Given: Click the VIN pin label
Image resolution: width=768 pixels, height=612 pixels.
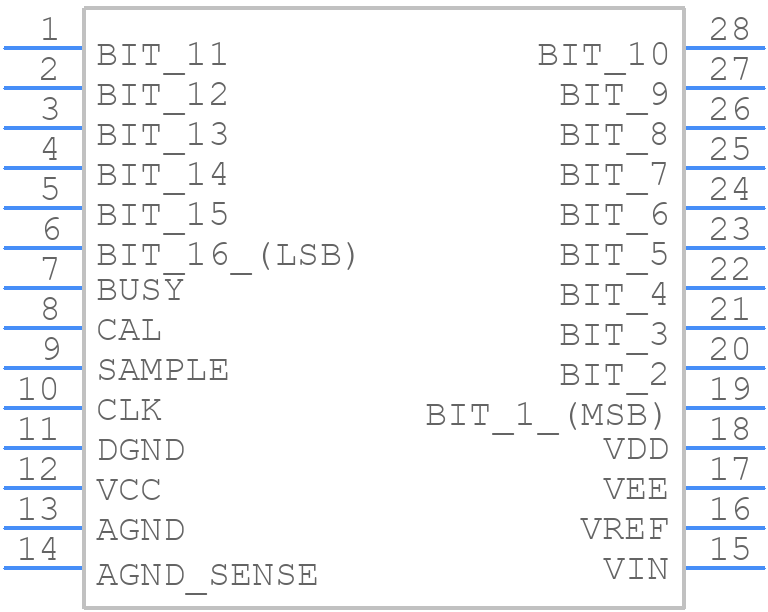Looking at the screenshot, I should tap(636, 569).
